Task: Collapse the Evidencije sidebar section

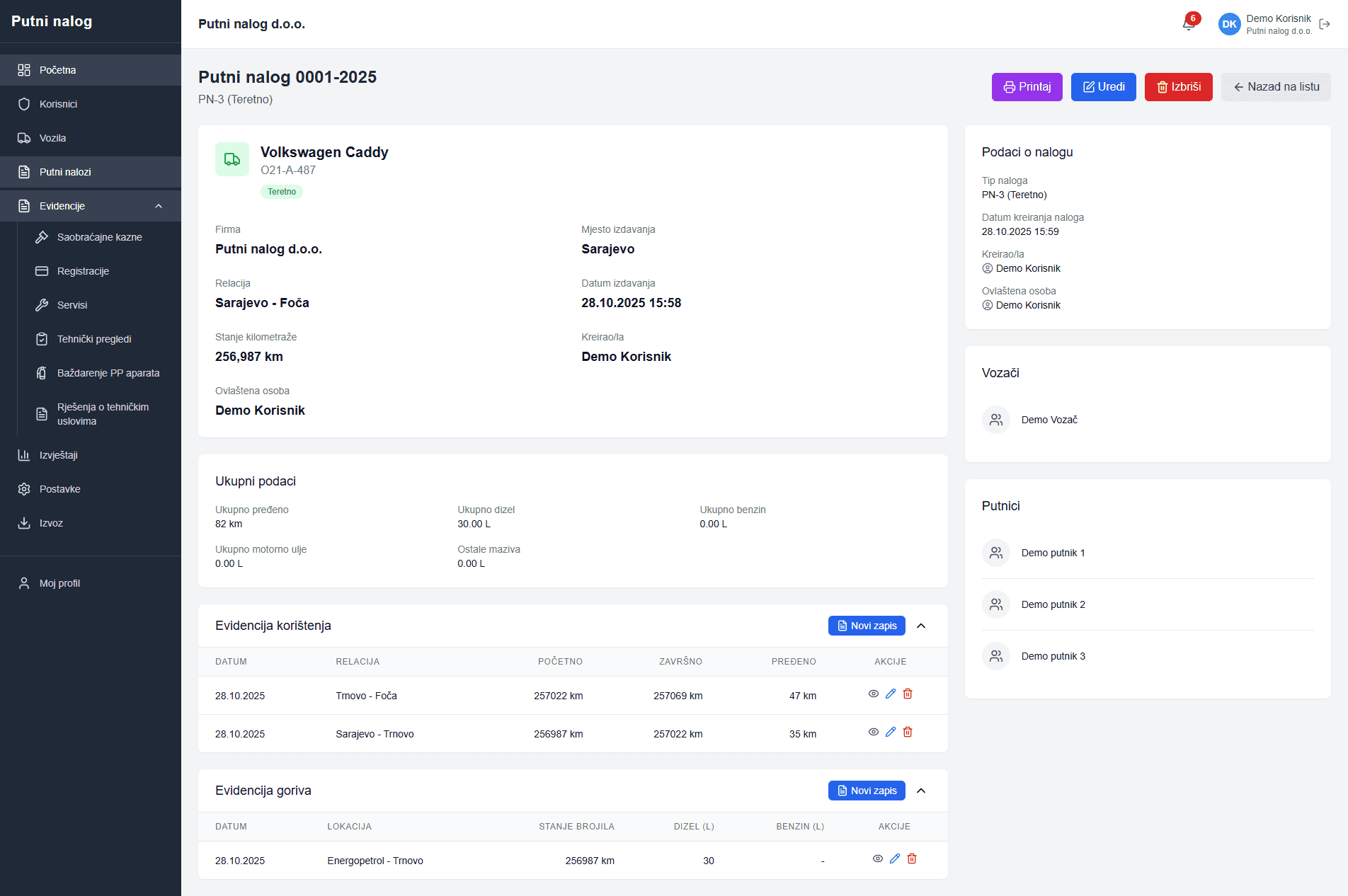Action: pyautogui.click(x=159, y=206)
